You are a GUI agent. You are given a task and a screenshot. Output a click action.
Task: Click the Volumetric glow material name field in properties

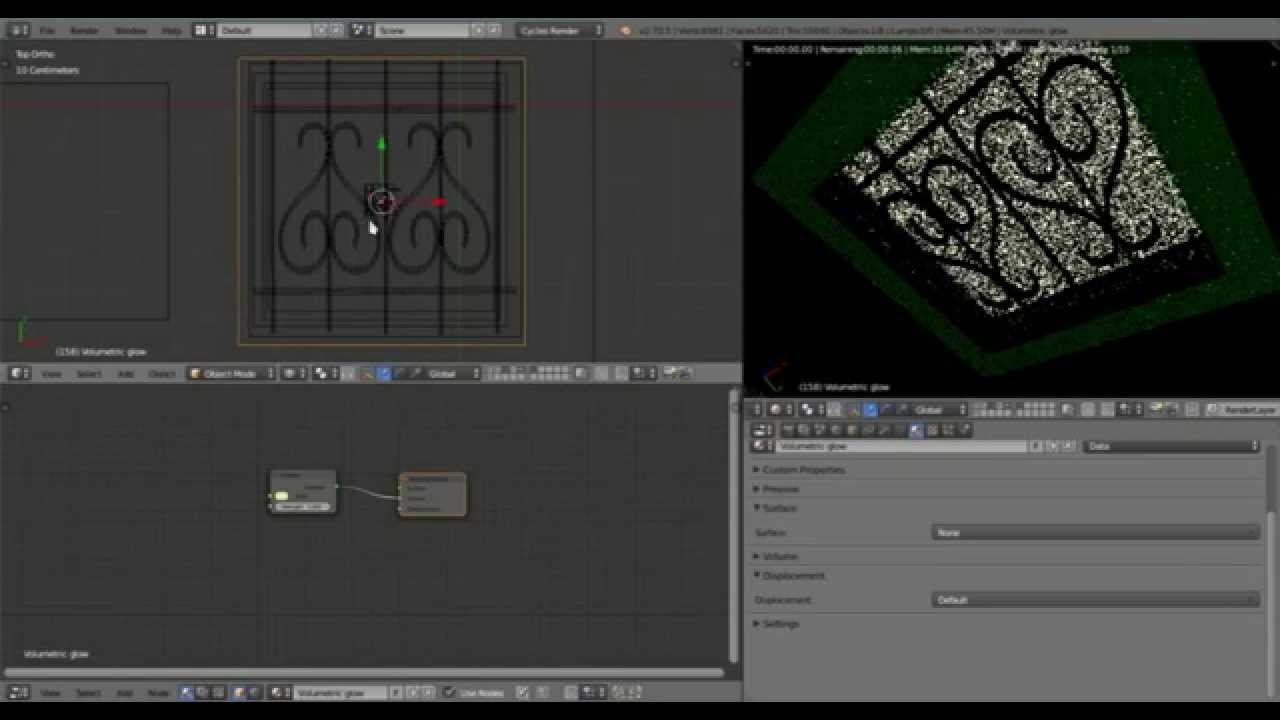[x=902, y=446]
